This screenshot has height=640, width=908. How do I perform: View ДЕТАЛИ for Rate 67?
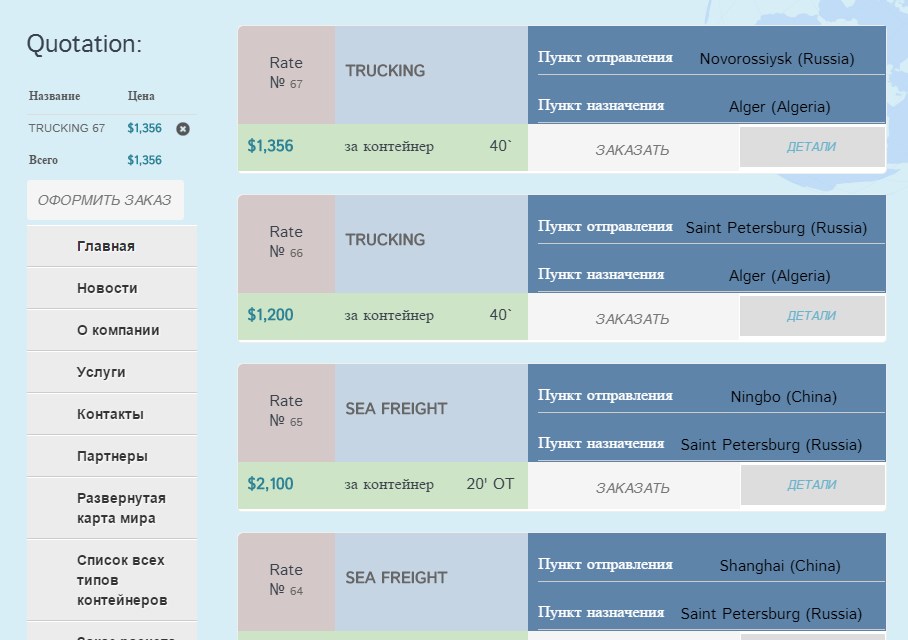coord(811,147)
